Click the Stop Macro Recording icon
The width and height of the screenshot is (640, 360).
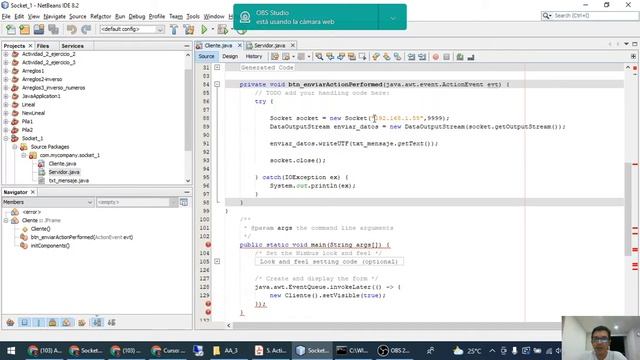tap(447, 57)
